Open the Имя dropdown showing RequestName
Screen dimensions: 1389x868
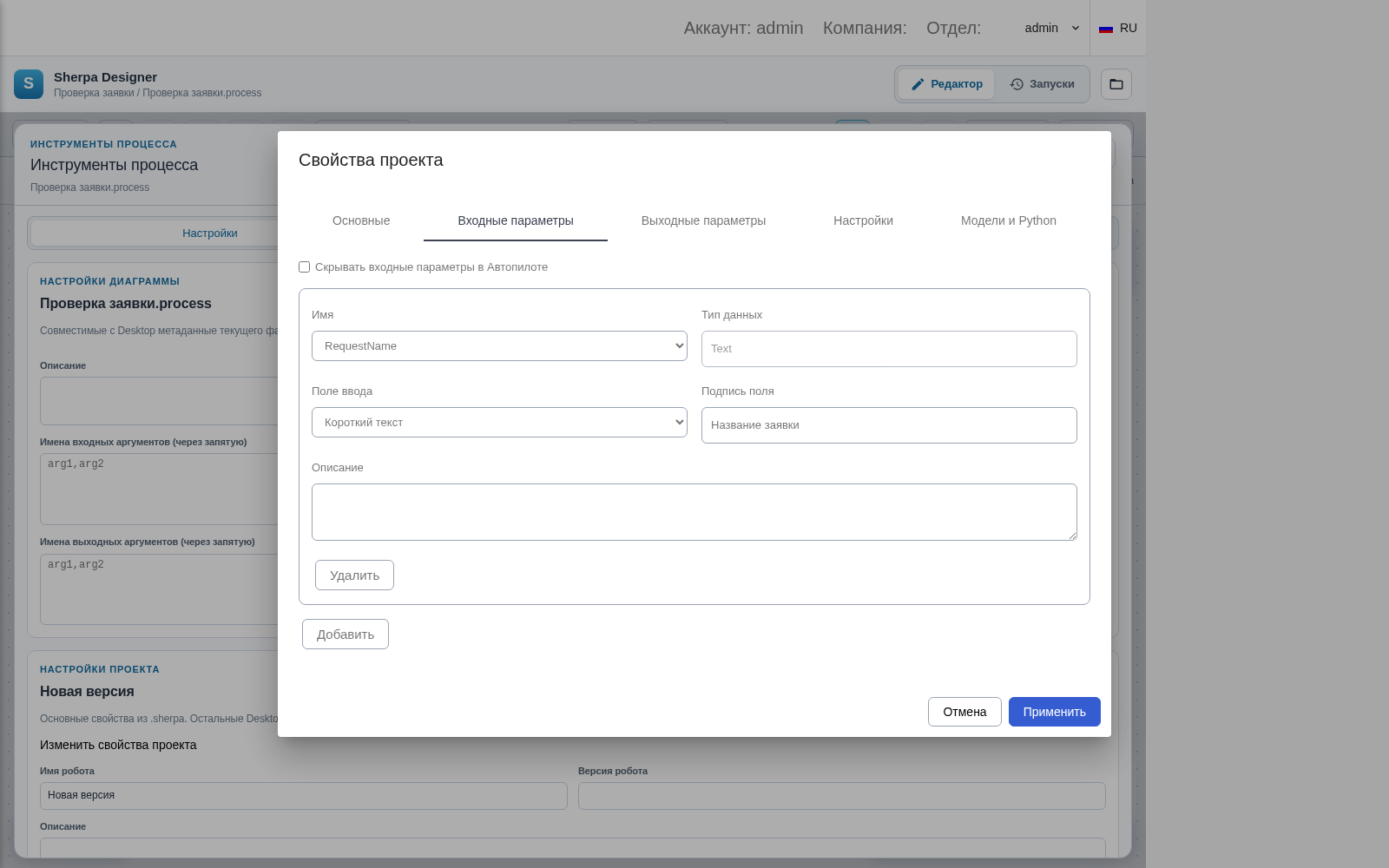click(499, 345)
